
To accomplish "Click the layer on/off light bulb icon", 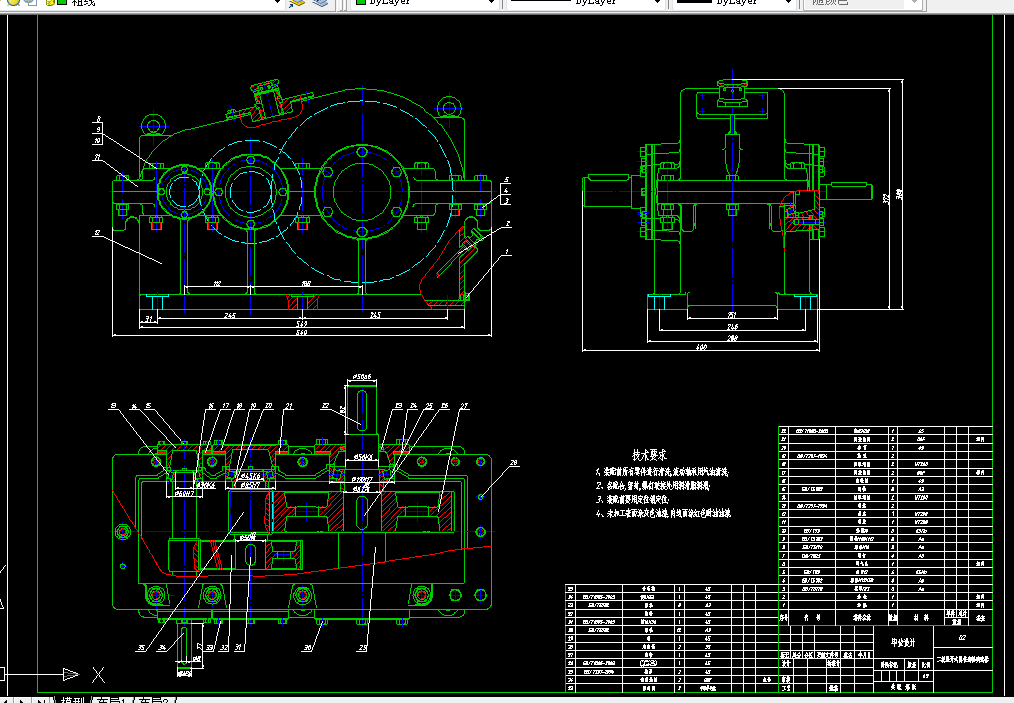I will click(14, 2).
